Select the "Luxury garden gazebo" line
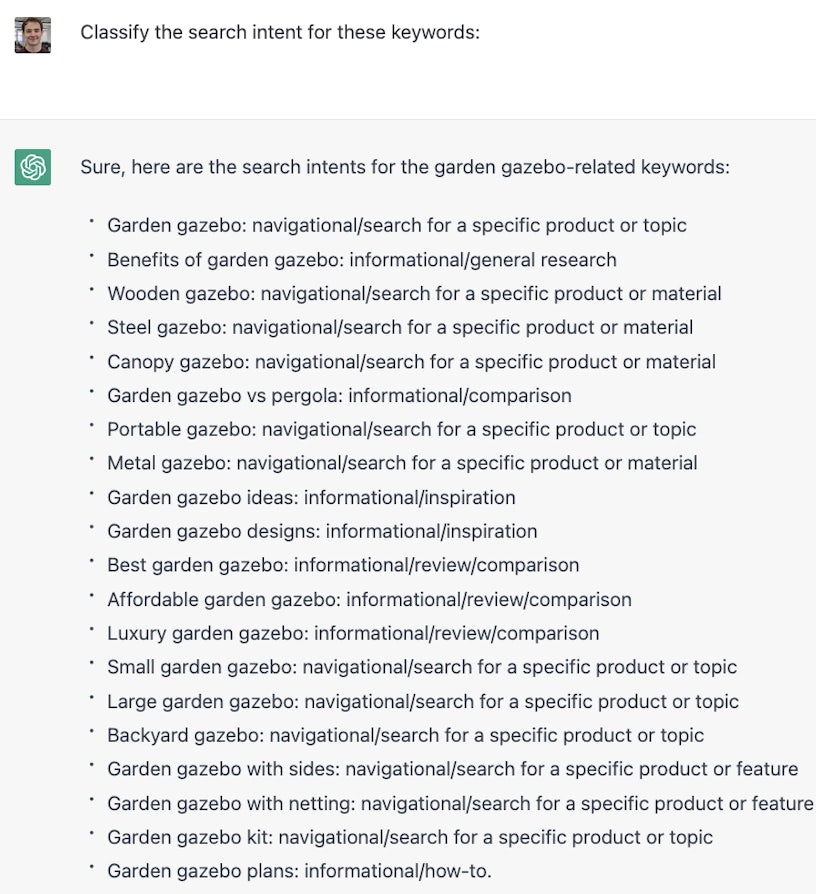The width and height of the screenshot is (816, 894). (353, 633)
